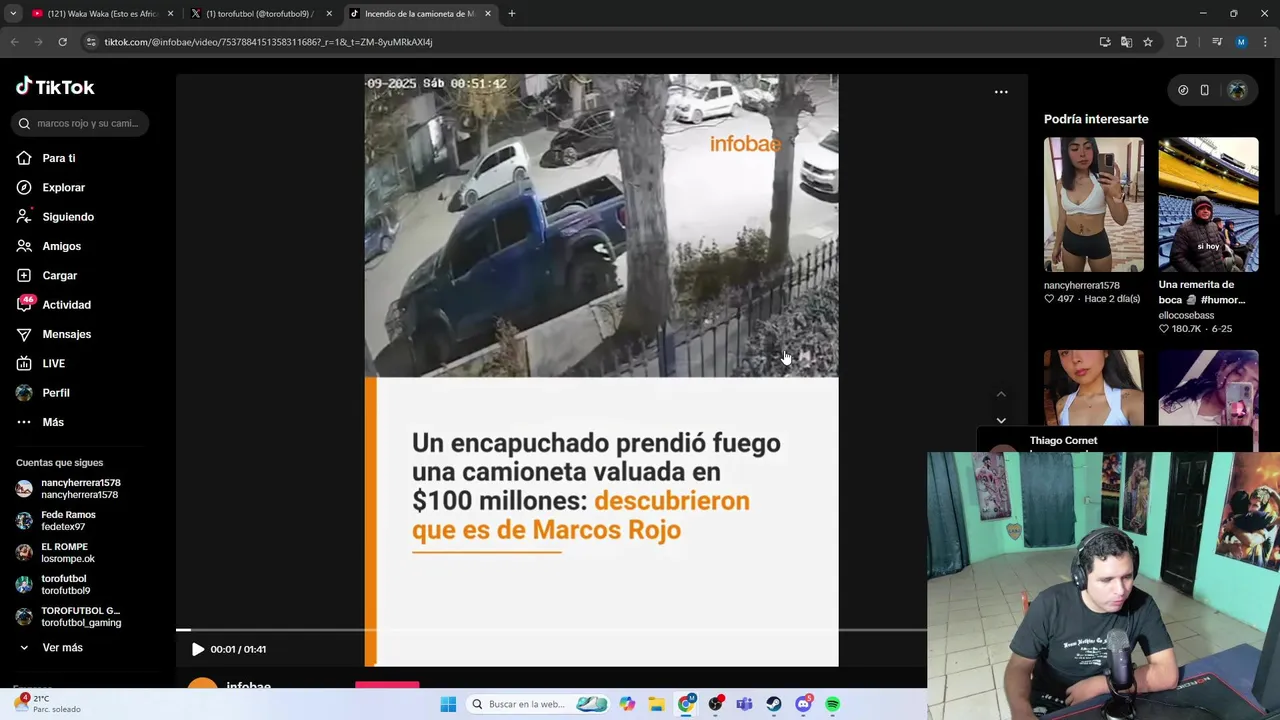Open the media control icon in toolbar
The height and width of the screenshot is (720, 1280).
point(1217,42)
